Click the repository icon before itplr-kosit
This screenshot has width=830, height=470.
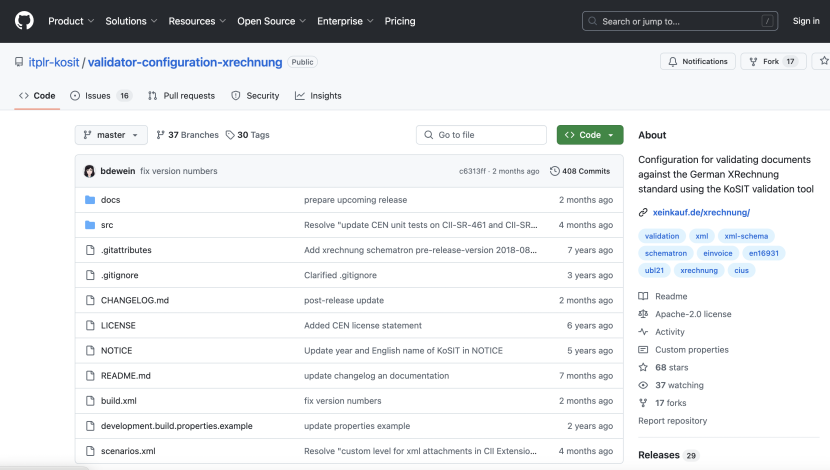tap(19, 62)
